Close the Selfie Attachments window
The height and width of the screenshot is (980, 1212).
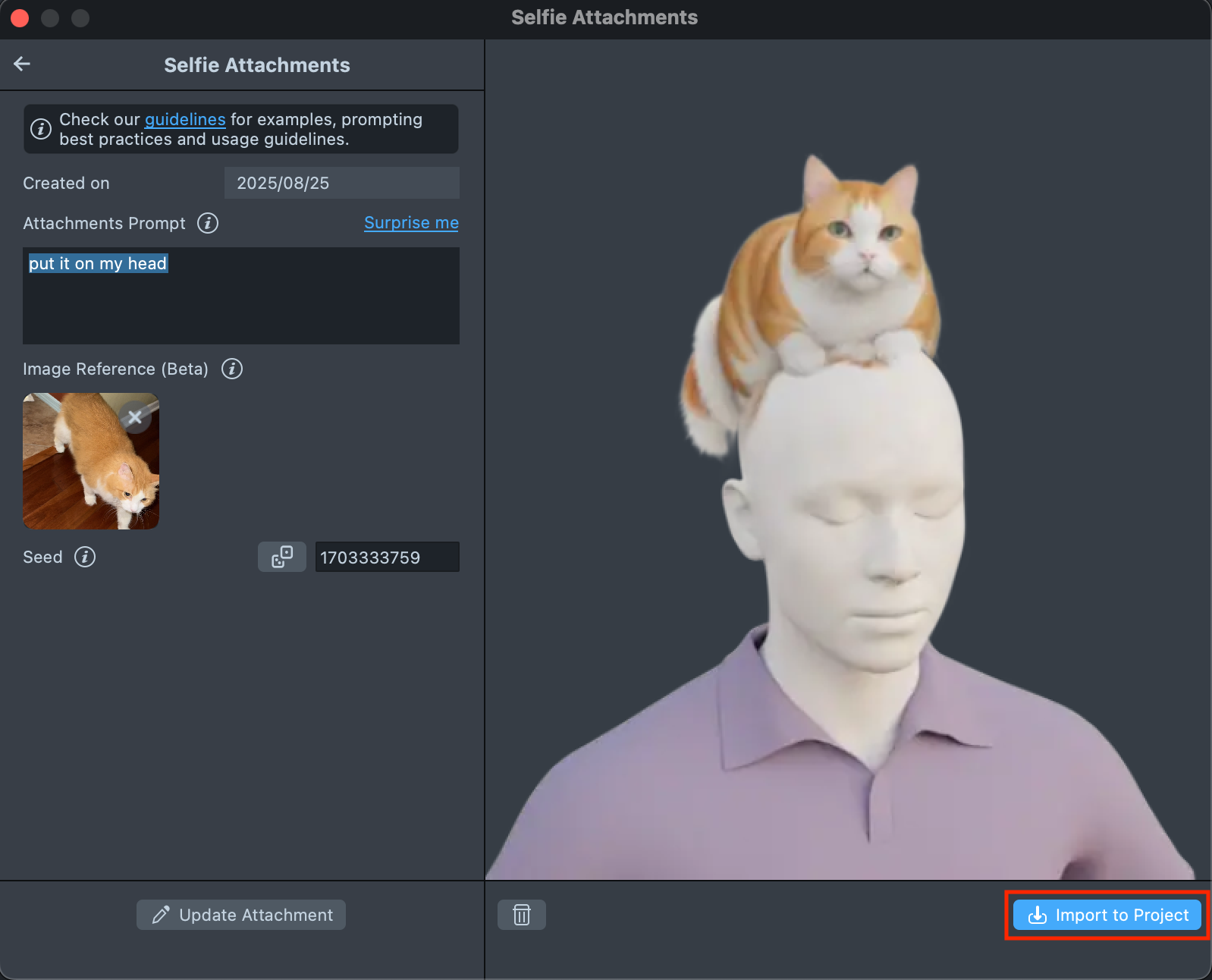coord(20,17)
